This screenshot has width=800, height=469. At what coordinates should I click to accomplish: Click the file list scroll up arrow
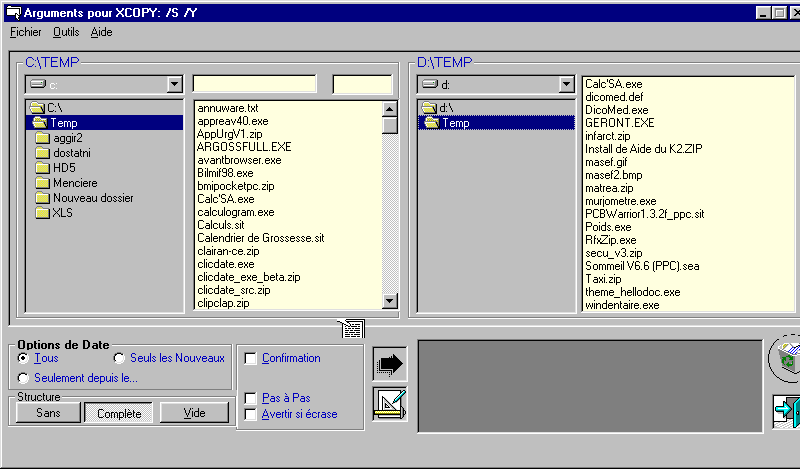390,109
